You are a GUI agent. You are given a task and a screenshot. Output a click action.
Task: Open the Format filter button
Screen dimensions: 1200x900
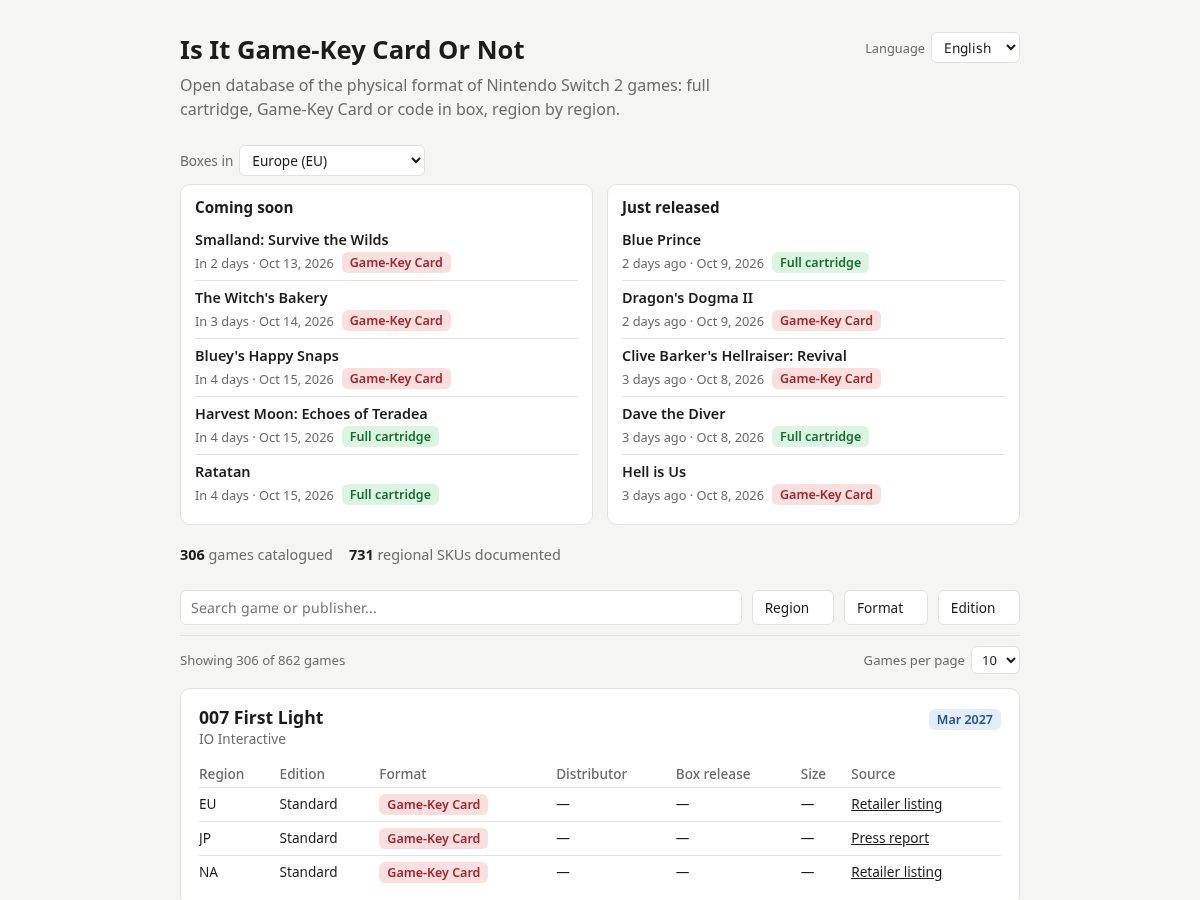tap(886, 608)
